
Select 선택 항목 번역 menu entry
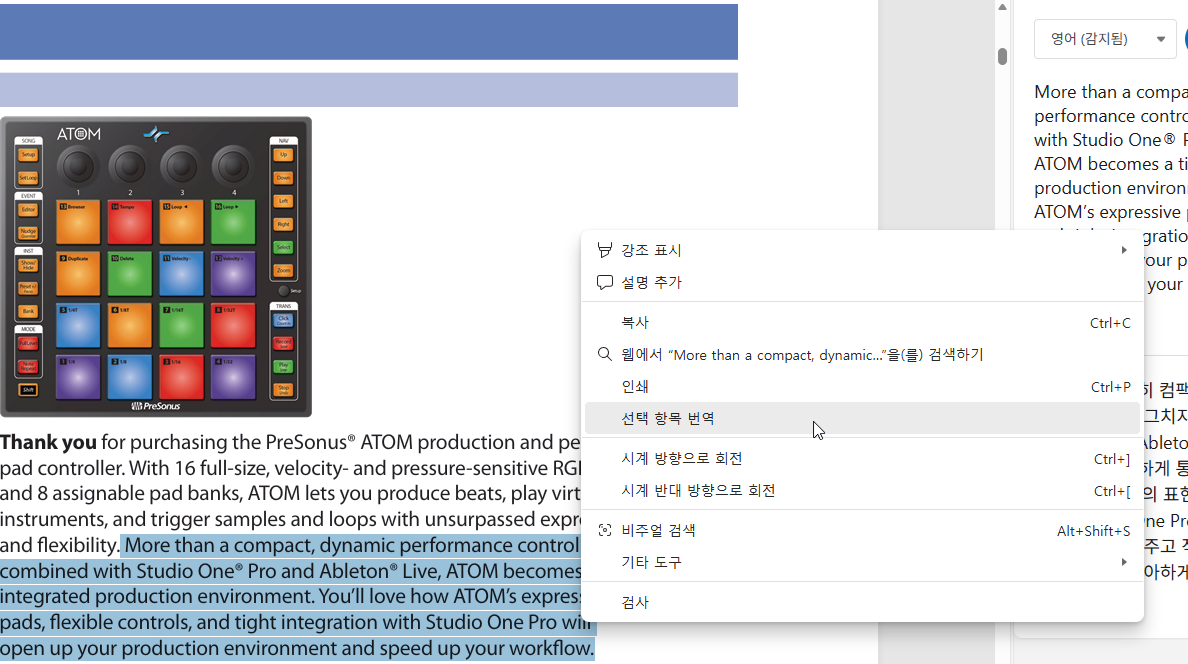[668, 418]
